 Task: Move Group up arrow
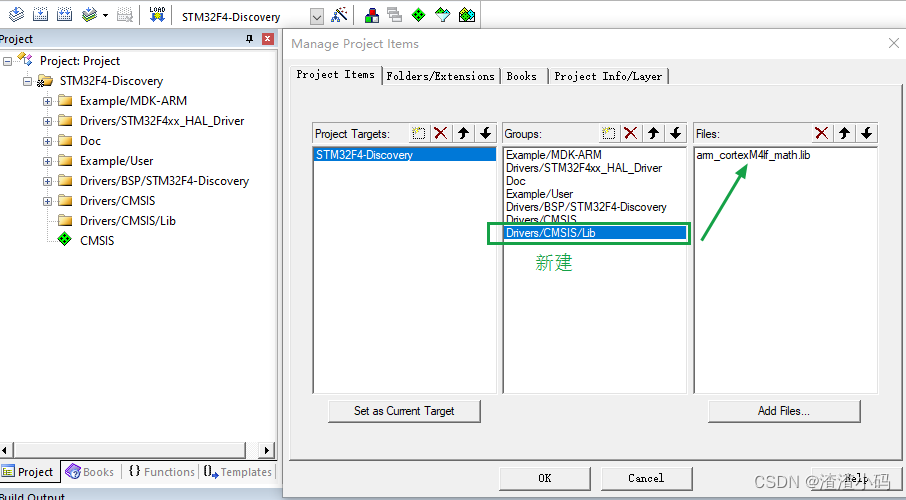653,134
